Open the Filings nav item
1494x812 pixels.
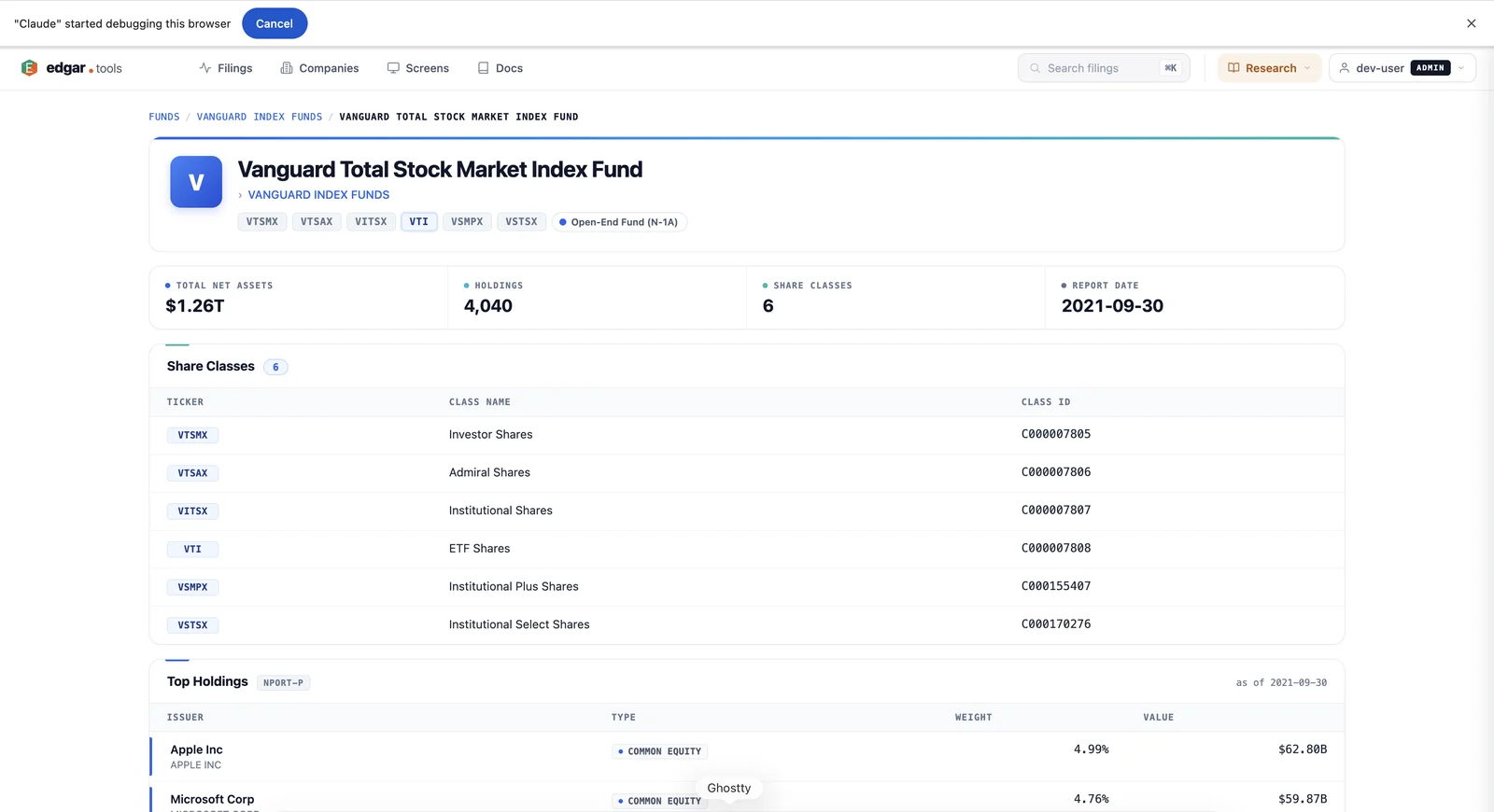coord(226,68)
